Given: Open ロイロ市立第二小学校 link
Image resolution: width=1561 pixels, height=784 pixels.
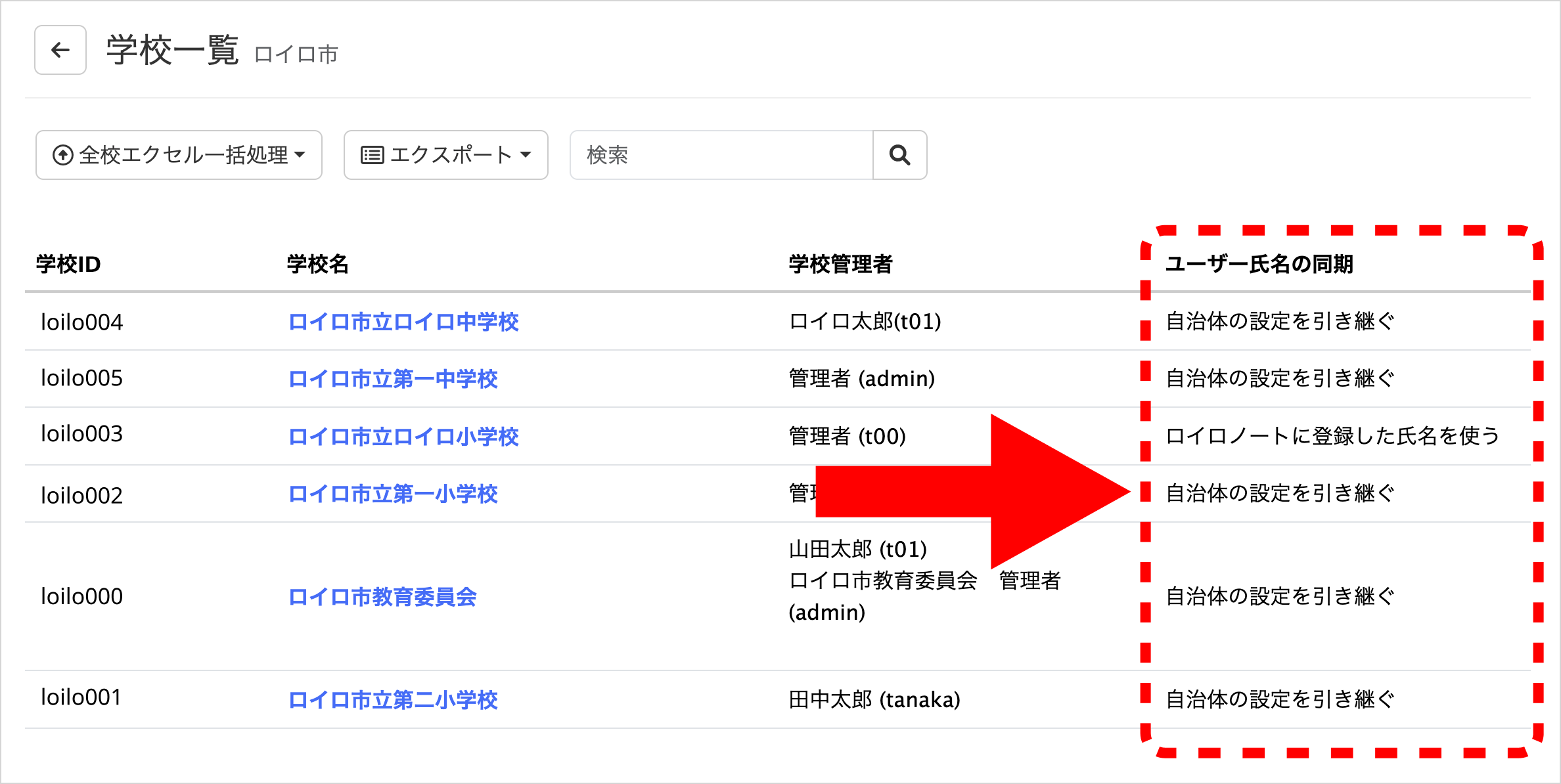Looking at the screenshot, I should (393, 699).
